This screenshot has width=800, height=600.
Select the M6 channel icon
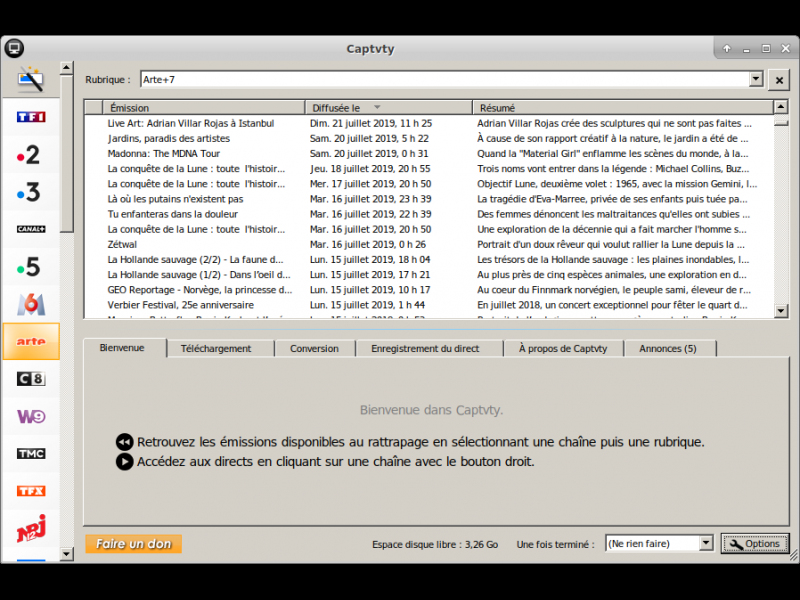pyautogui.click(x=31, y=304)
